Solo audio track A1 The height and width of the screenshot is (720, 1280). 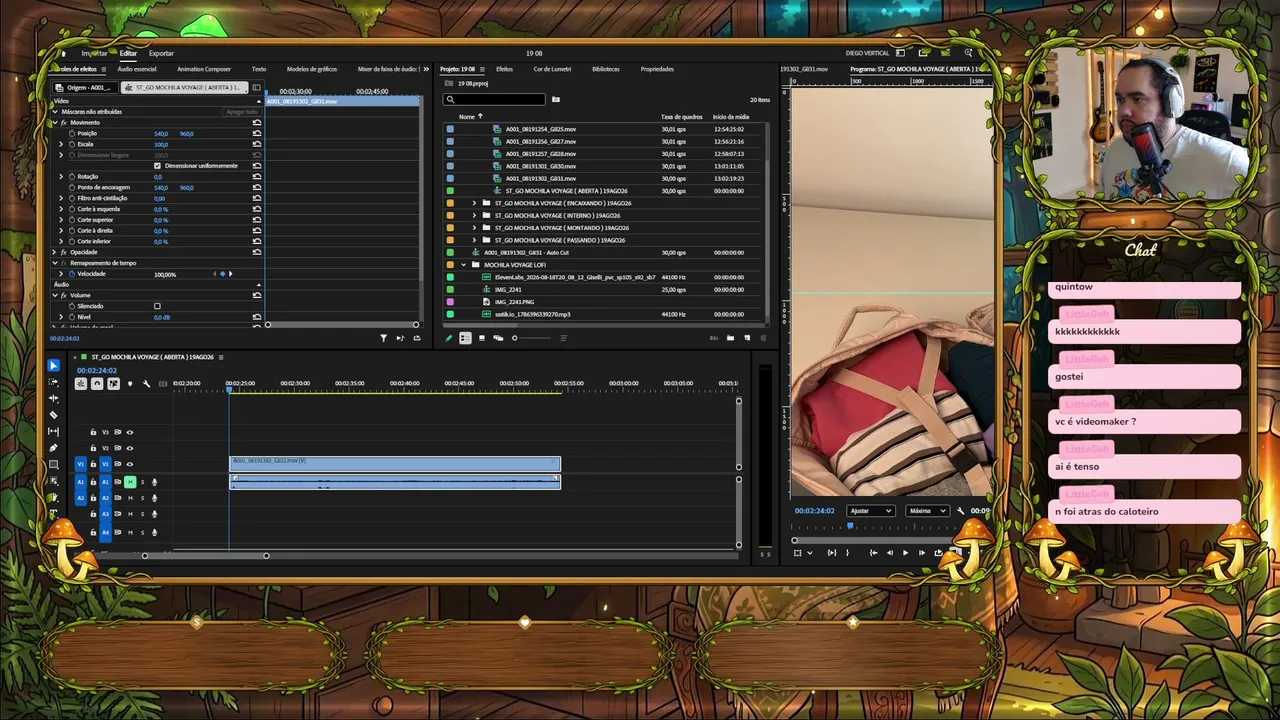pos(142,482)
